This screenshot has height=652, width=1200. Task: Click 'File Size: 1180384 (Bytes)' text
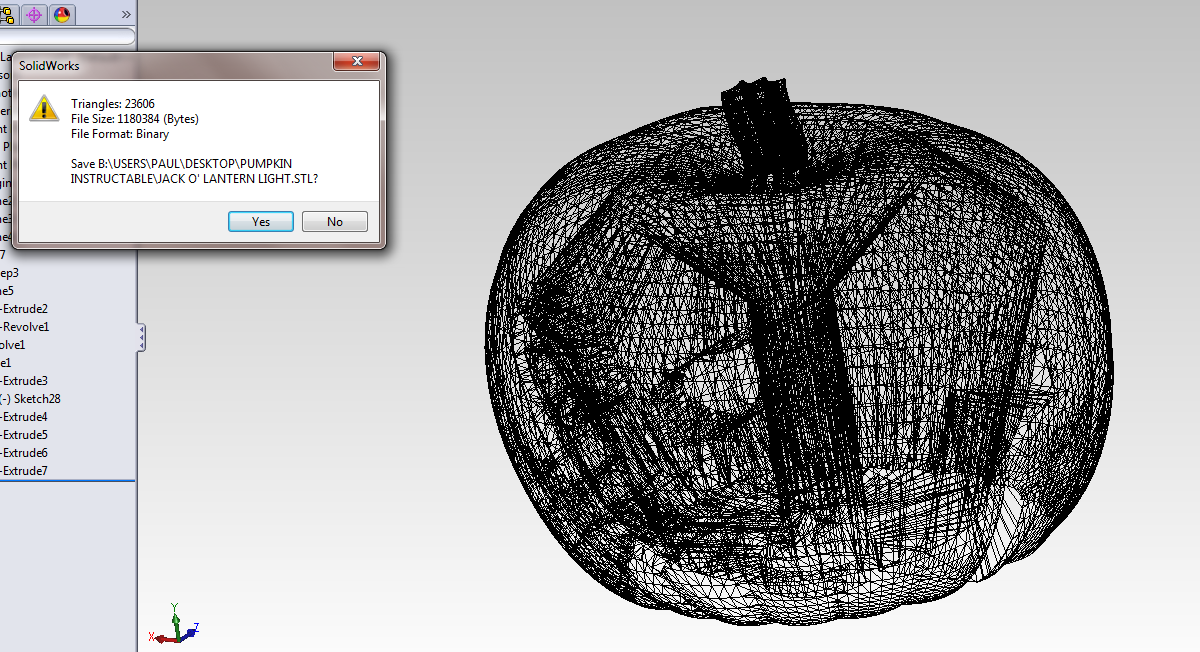[x=135, y=119]
